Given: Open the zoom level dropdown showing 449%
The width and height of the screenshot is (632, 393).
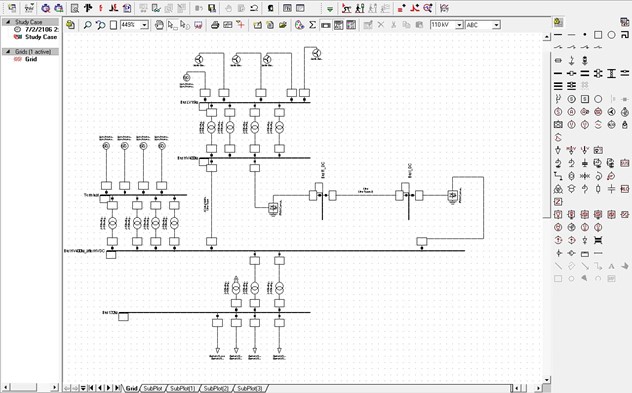Looking at the screenshot, I should click(x=144, y=25).
